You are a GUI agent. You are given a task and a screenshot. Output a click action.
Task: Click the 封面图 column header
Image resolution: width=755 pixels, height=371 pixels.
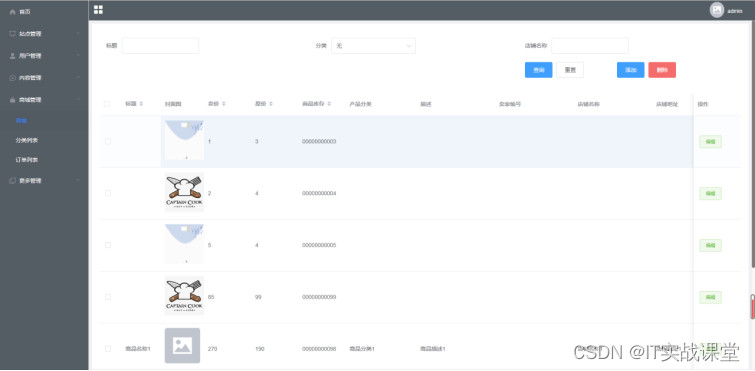173,104
